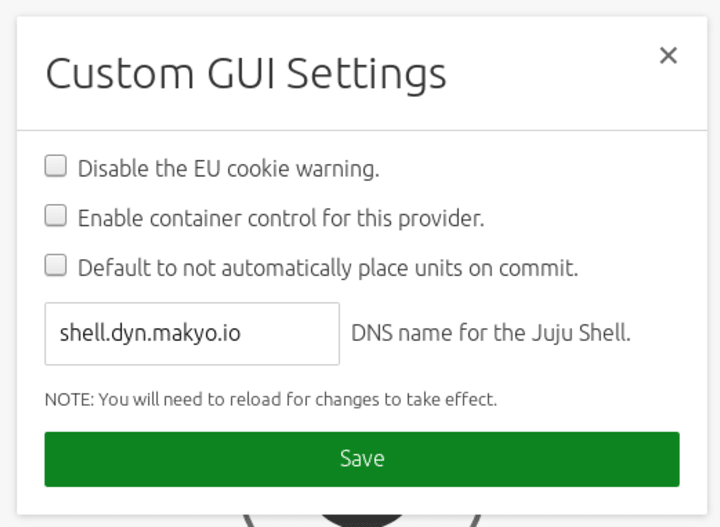Click the 'Custom GUI Settings' dialog title

[246, 75]
